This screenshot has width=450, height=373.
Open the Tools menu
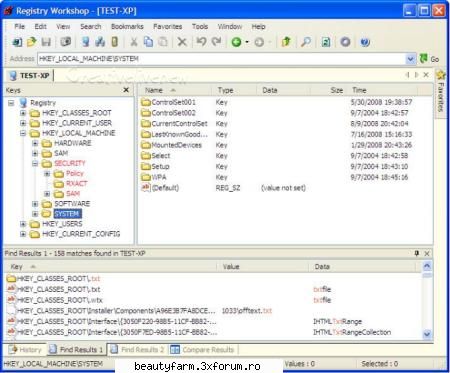click(200, 27)
